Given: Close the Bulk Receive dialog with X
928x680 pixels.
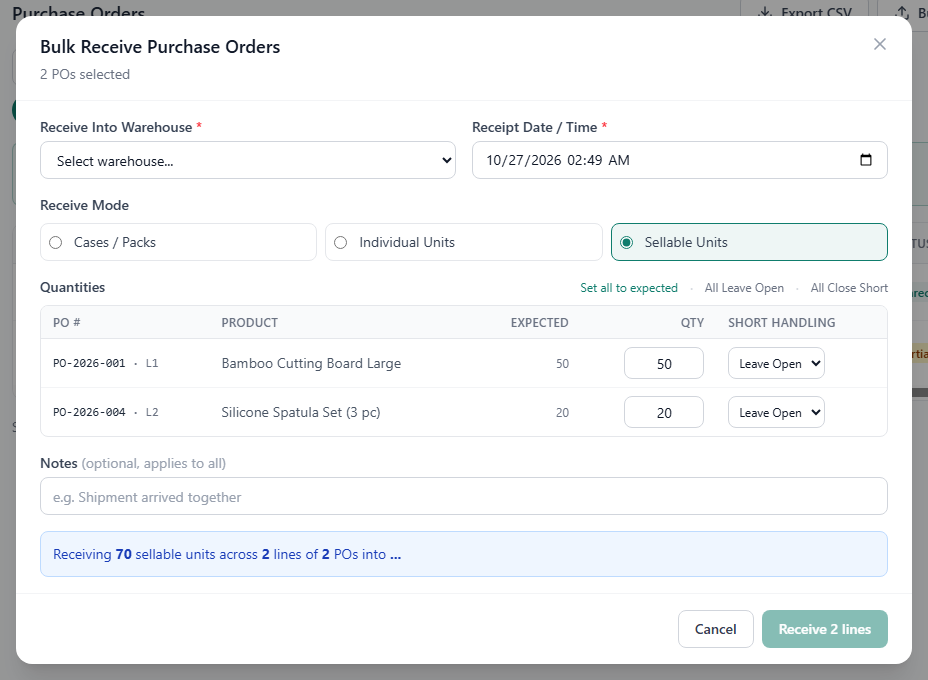Looking at the screenshot, I should point(879,44).
